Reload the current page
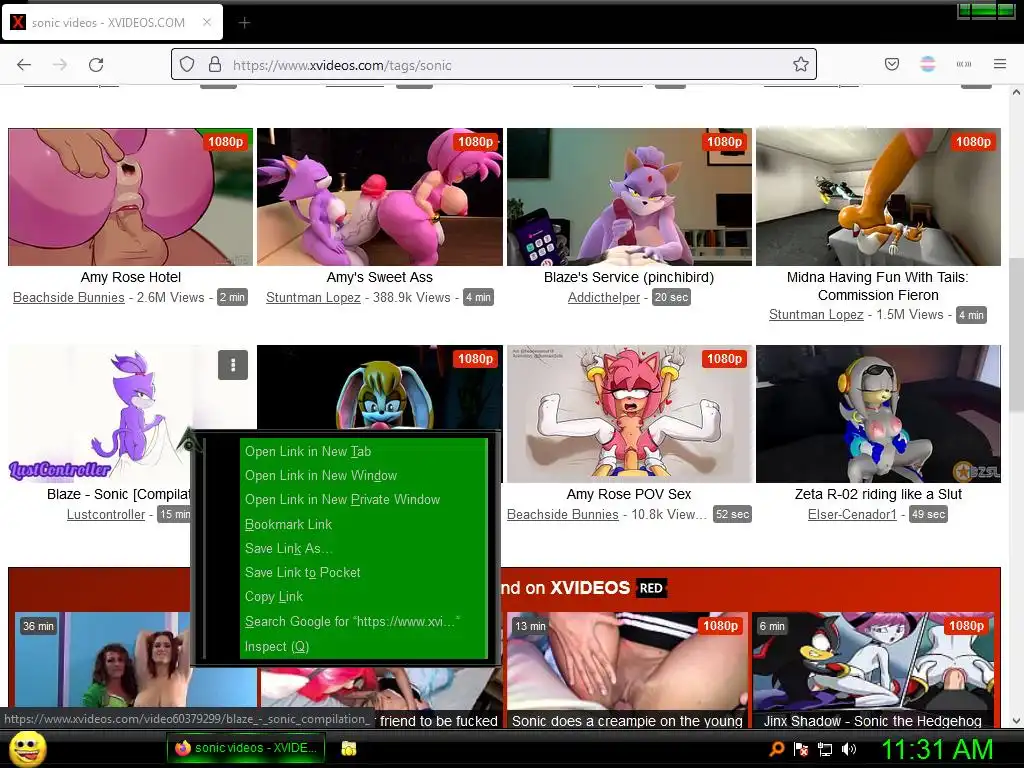Image resolution: width=1024 pixels, height=768 pixels. tap(96, 65)
